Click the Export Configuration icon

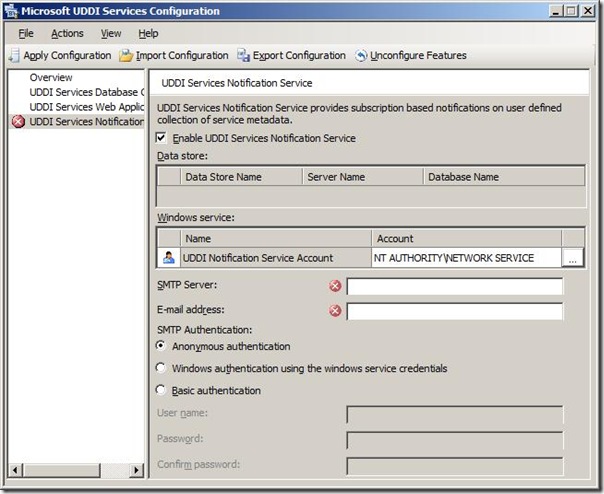[x=243, y=55]
